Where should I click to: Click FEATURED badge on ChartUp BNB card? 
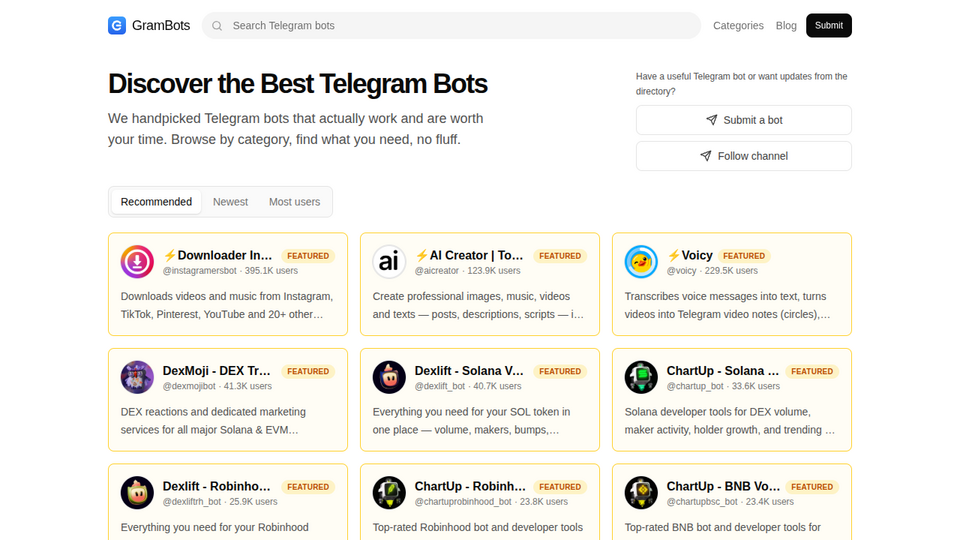click(x=812, y=487)
